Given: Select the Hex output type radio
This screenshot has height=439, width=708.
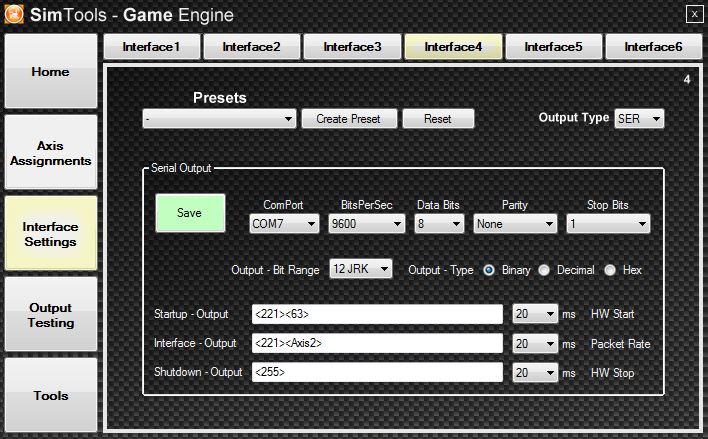Looking at the screenshot, I should coord(610,270).
